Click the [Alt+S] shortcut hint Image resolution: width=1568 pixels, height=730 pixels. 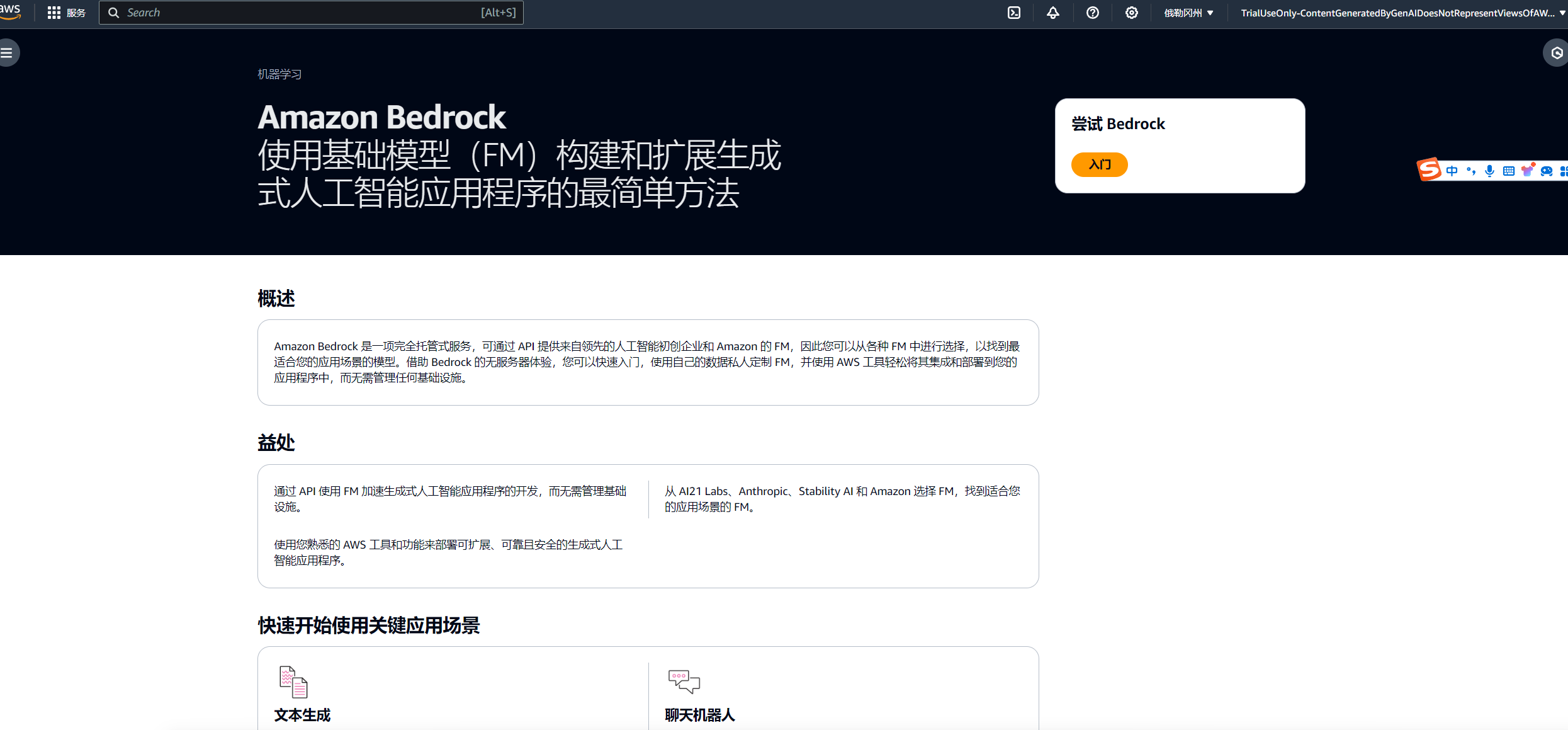[499, 13]
